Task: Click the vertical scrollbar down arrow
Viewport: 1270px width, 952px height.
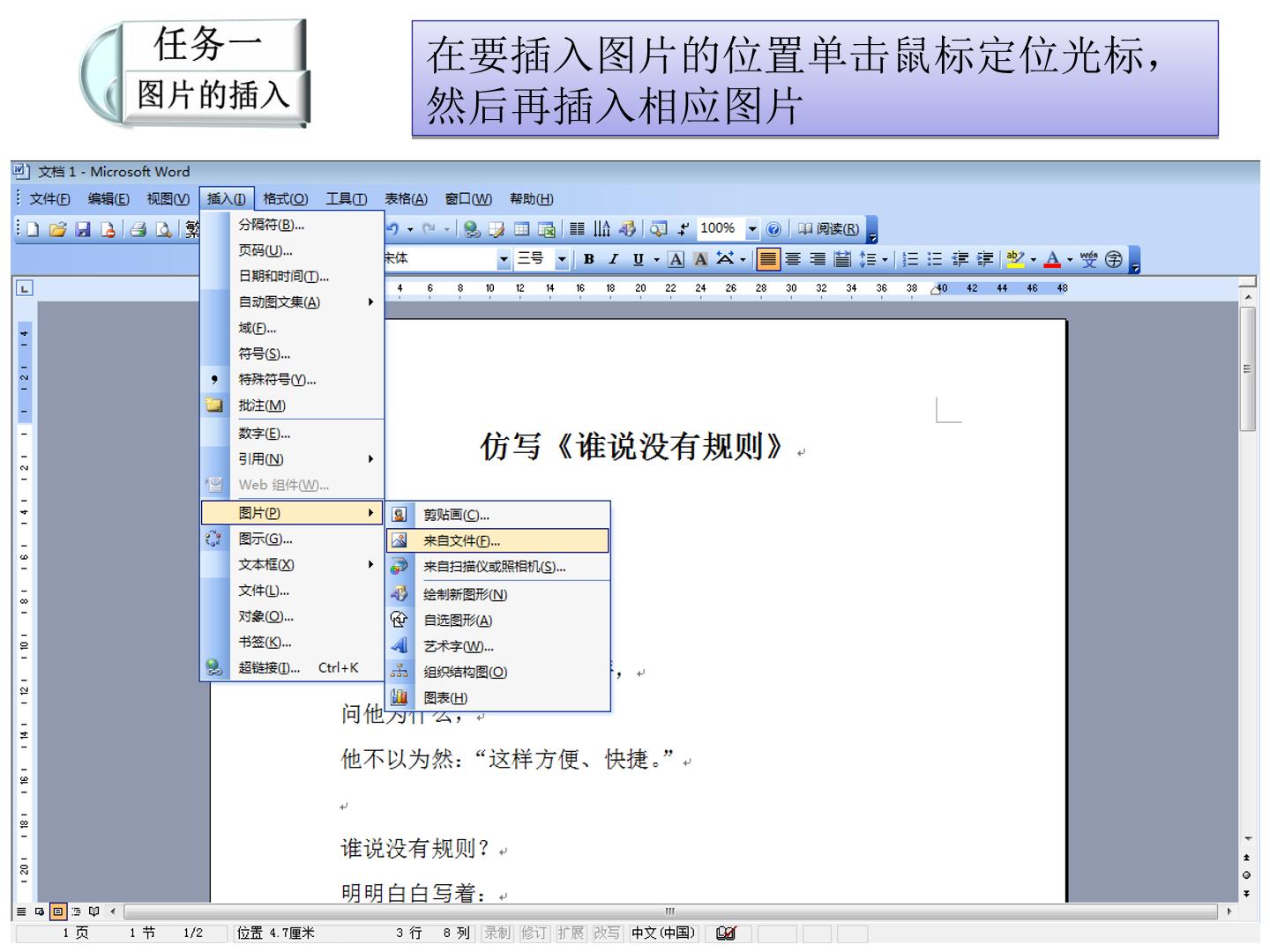Action: pyautogui.click(x=1247, y=838)
